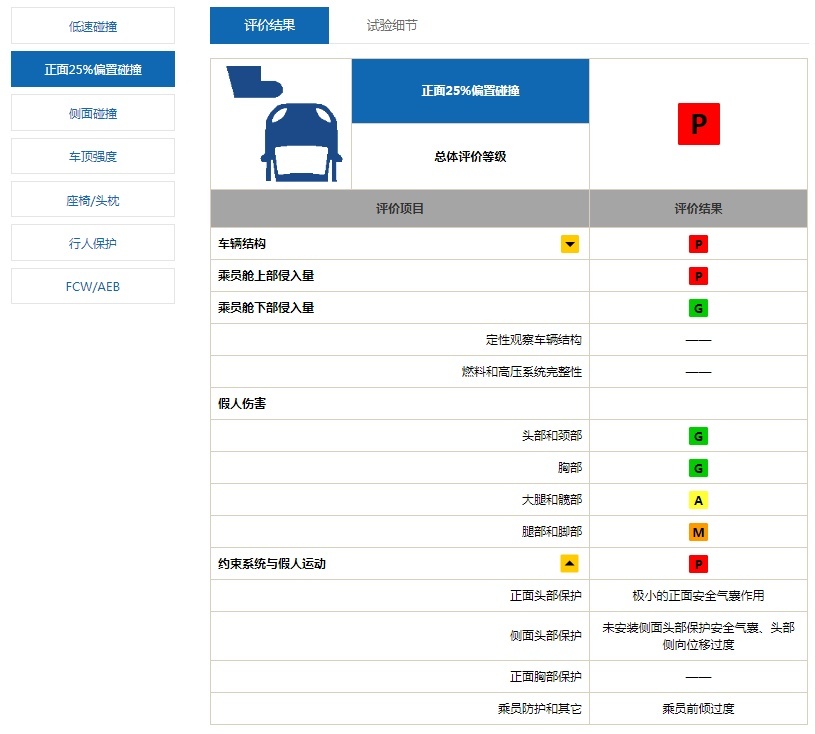Click the 大腿和髋部 row label

tap(552, 500)
